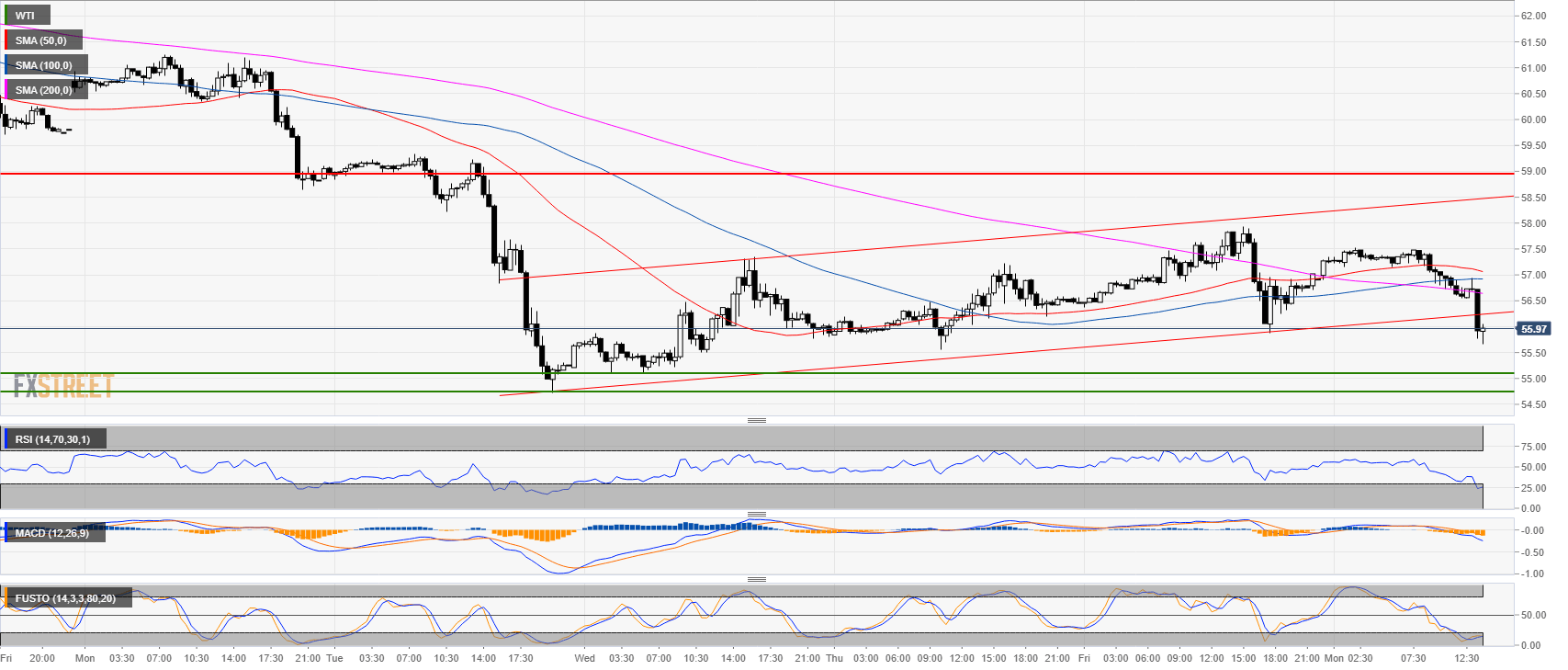This screenshot has width=1568, height=670.
Task: Click the 75.00 level on RSI axis
Action: coord(1532,447)
